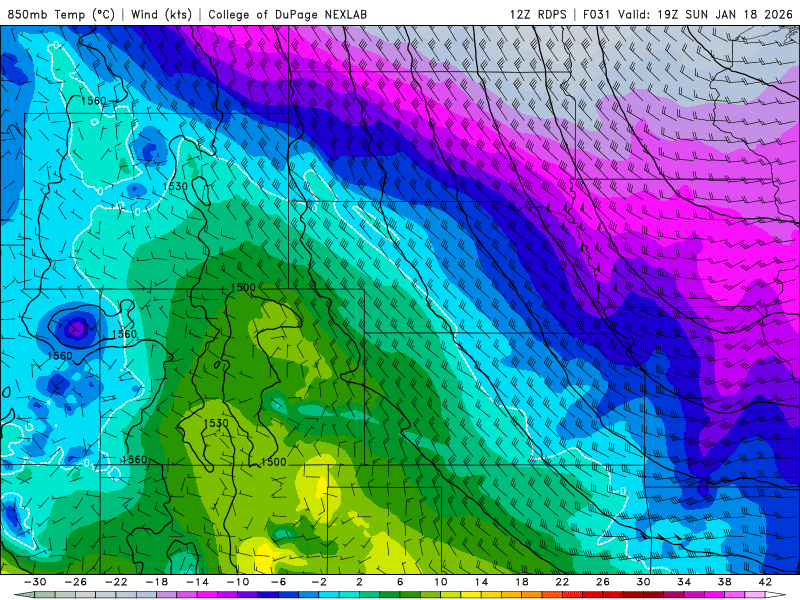The image size is (800, 600).
Task: Select the 14 scale label
Action: click(481, 582)
